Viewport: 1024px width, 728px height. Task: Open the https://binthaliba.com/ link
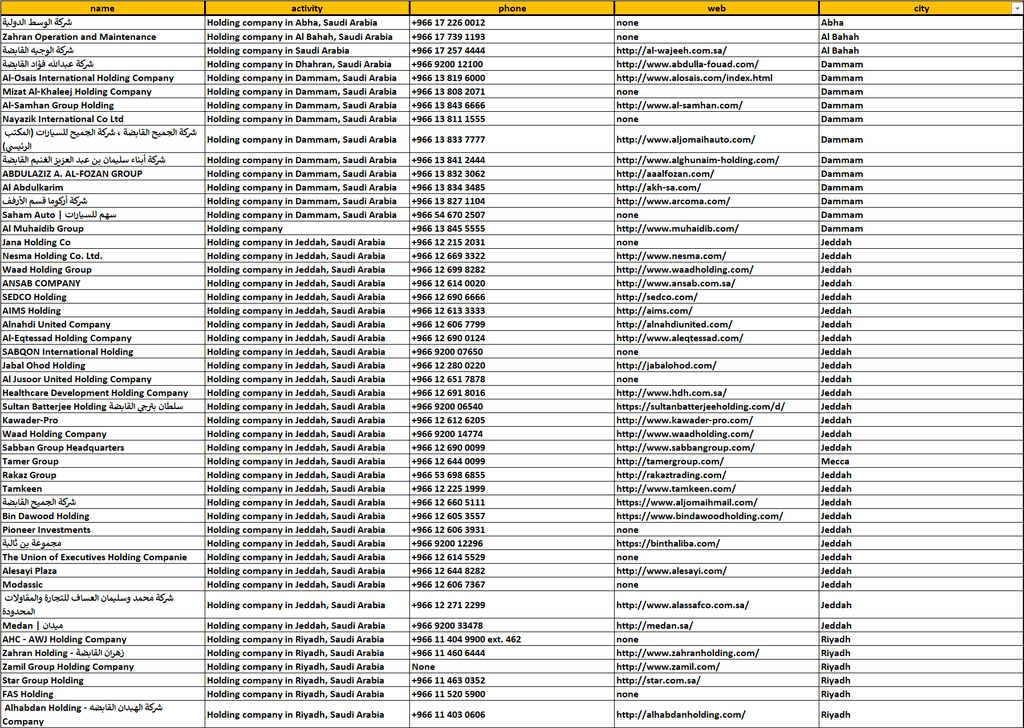(668, 544)
